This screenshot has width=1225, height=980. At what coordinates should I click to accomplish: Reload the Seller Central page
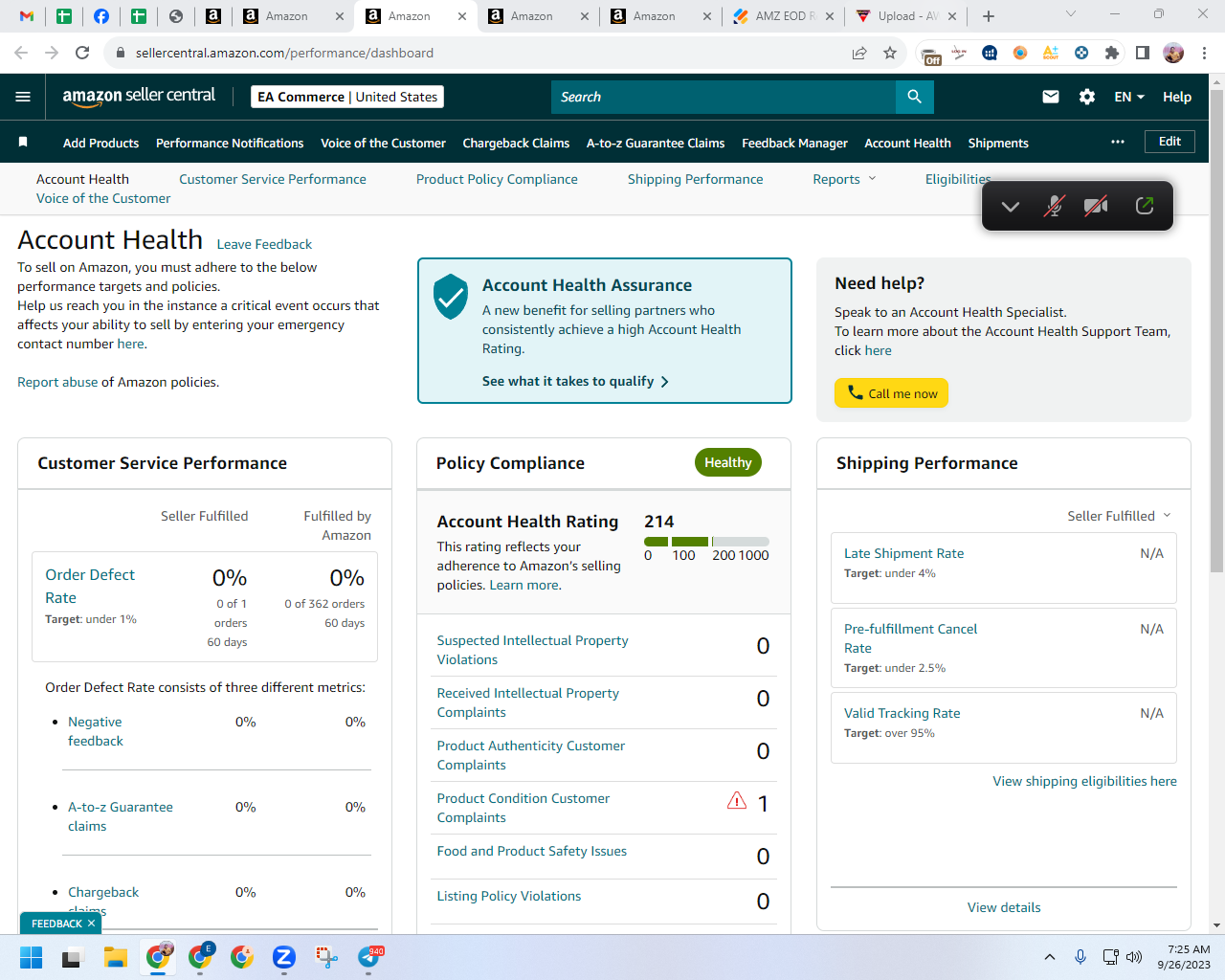point(82,53)
